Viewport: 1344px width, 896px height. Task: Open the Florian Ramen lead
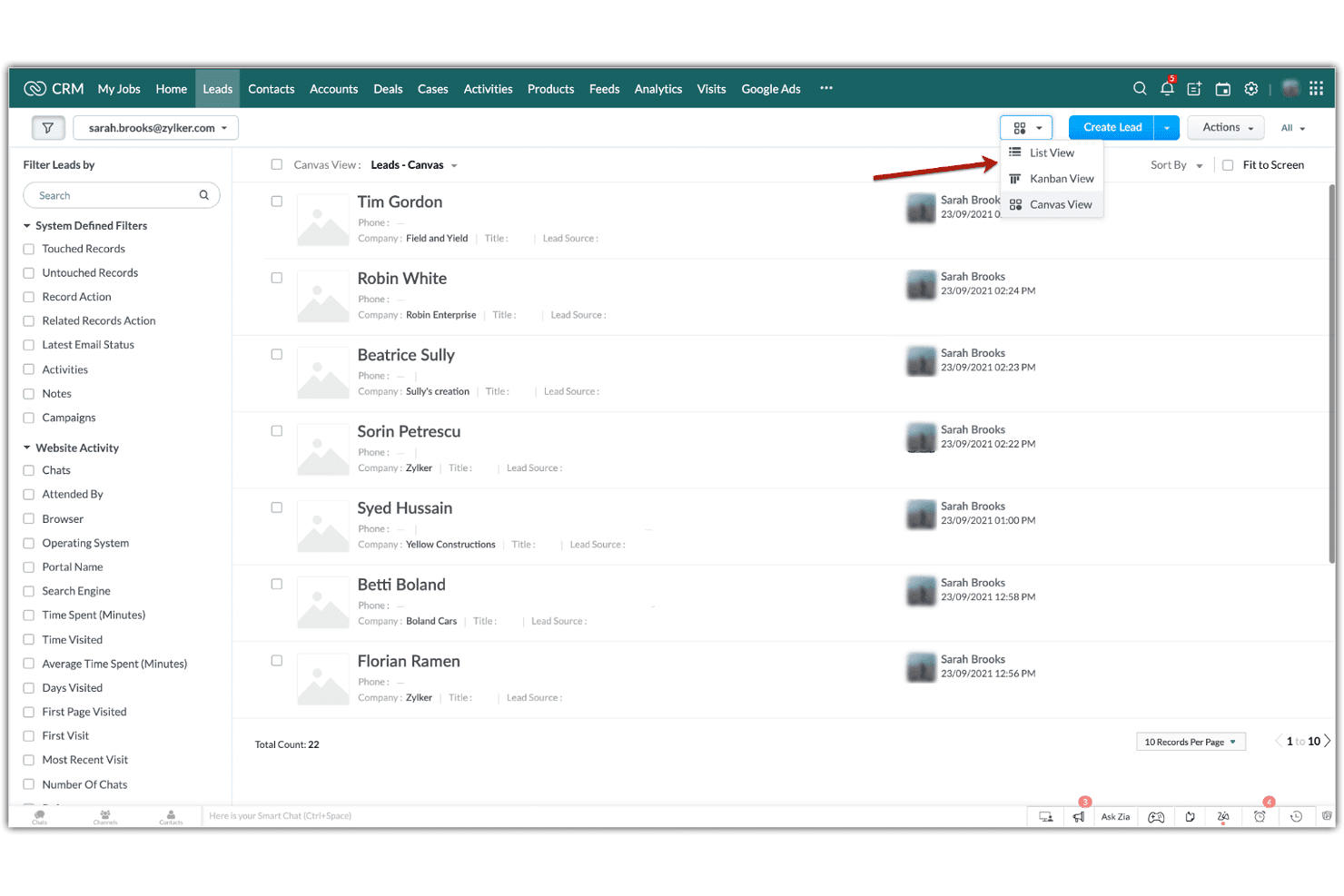click(x=409, y=661)
